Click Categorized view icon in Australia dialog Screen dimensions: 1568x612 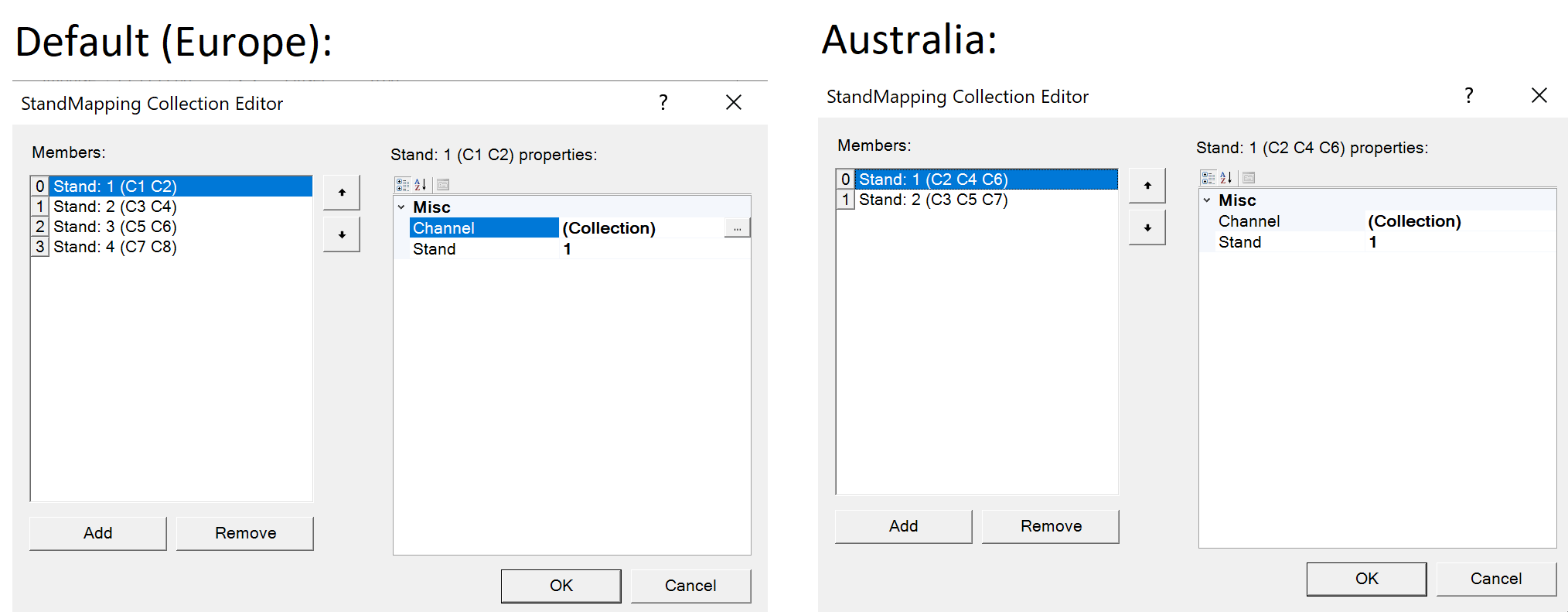(x=1208, y=178)
